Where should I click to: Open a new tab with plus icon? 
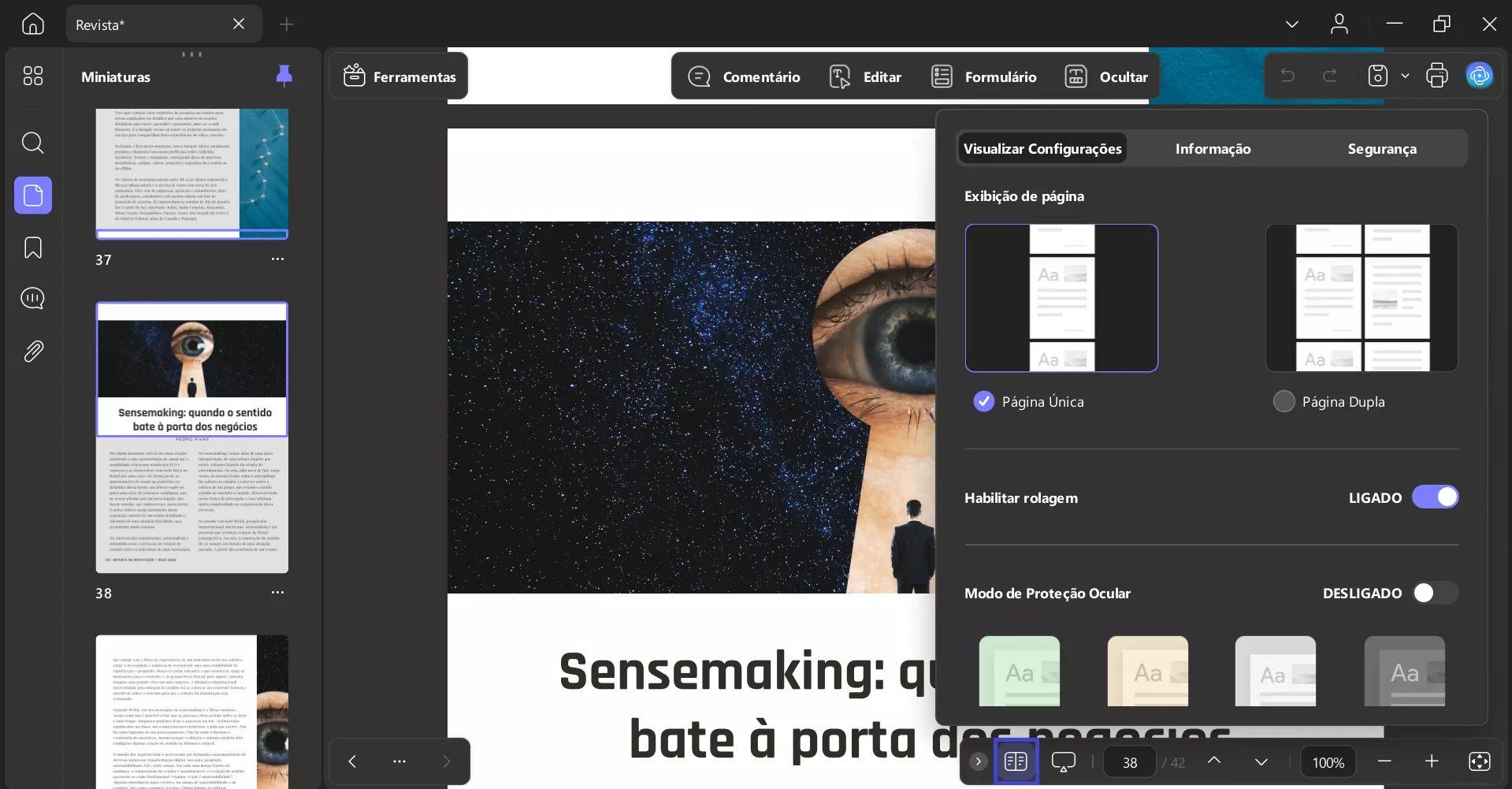point(287,24)
